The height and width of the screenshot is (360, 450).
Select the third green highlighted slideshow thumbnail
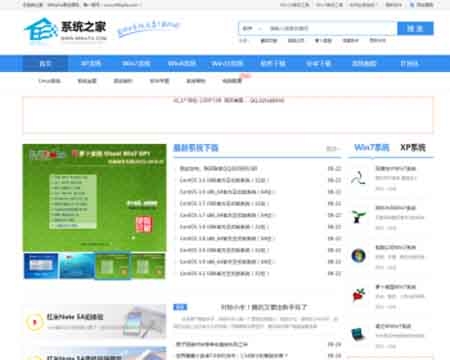(113, 266)
